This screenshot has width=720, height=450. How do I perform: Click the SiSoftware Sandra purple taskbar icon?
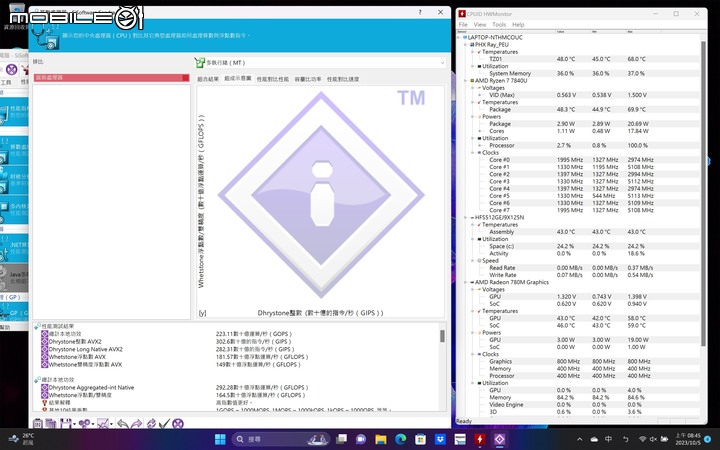[499, 439]
